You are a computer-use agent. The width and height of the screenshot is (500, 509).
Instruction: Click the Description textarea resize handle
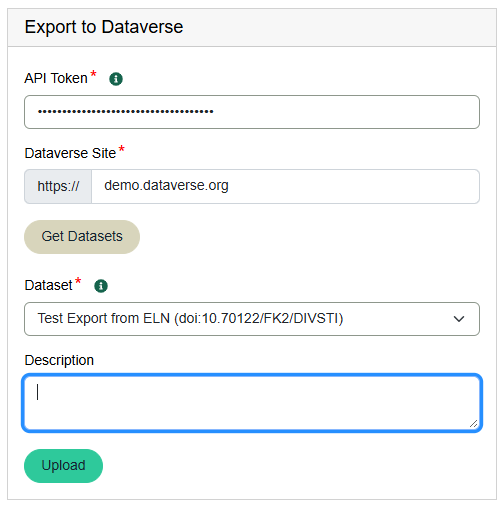[x=474, y=423]
